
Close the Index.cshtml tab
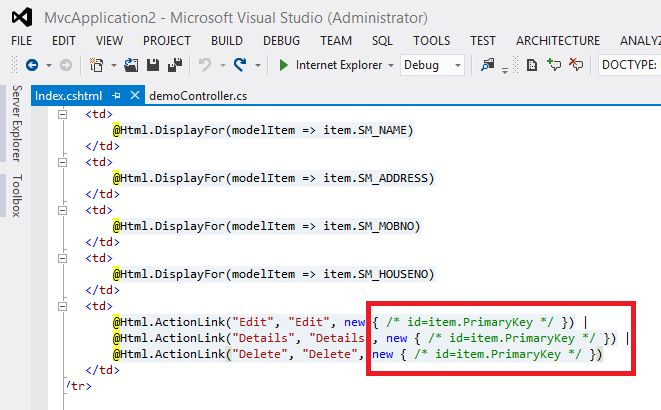135,95
